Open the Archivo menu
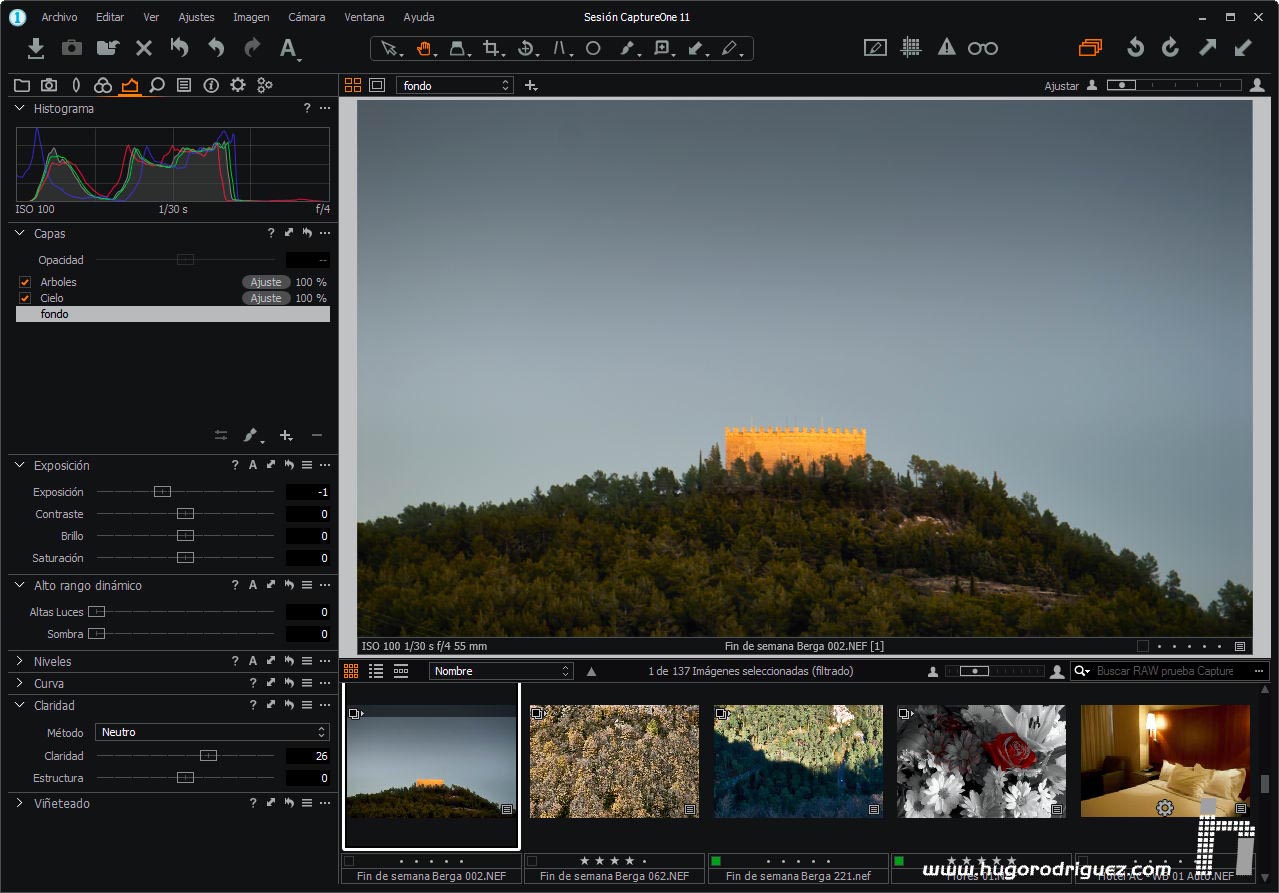Image resolution: width=1279 pixels, height=893 pixels. click(x=59, y=17)
